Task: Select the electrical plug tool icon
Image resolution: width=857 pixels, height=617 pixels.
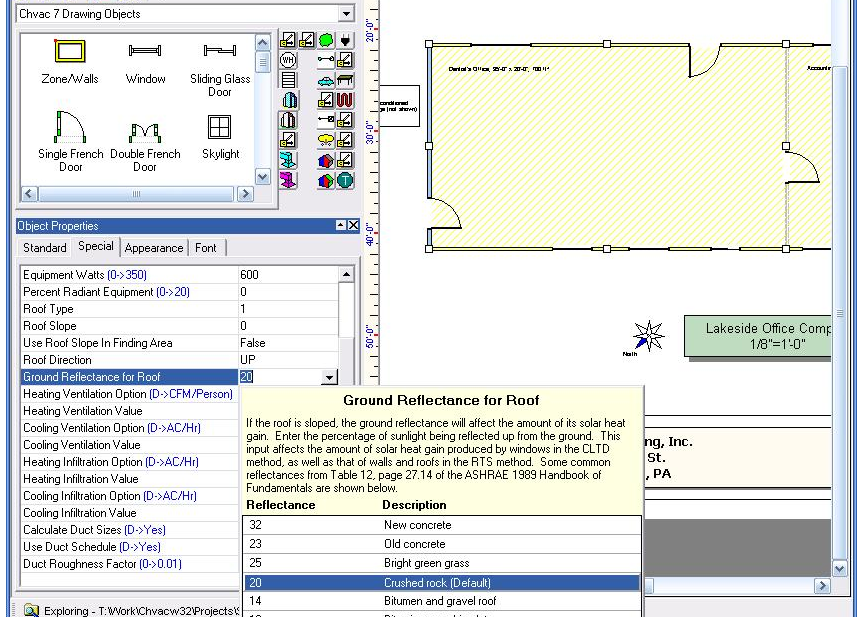Action: 345,40
